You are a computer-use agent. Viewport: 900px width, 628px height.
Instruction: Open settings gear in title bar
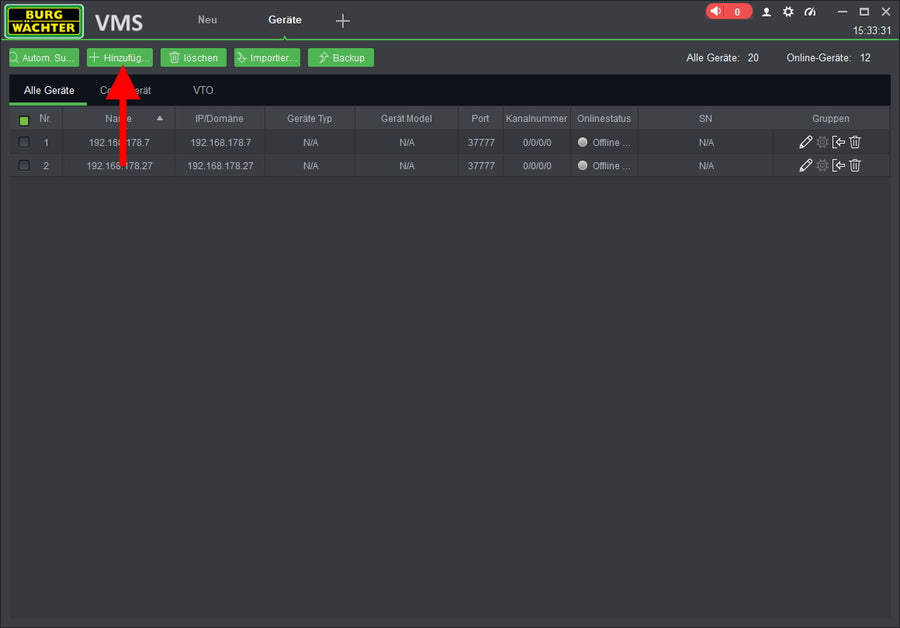click(x=788, y=12)
